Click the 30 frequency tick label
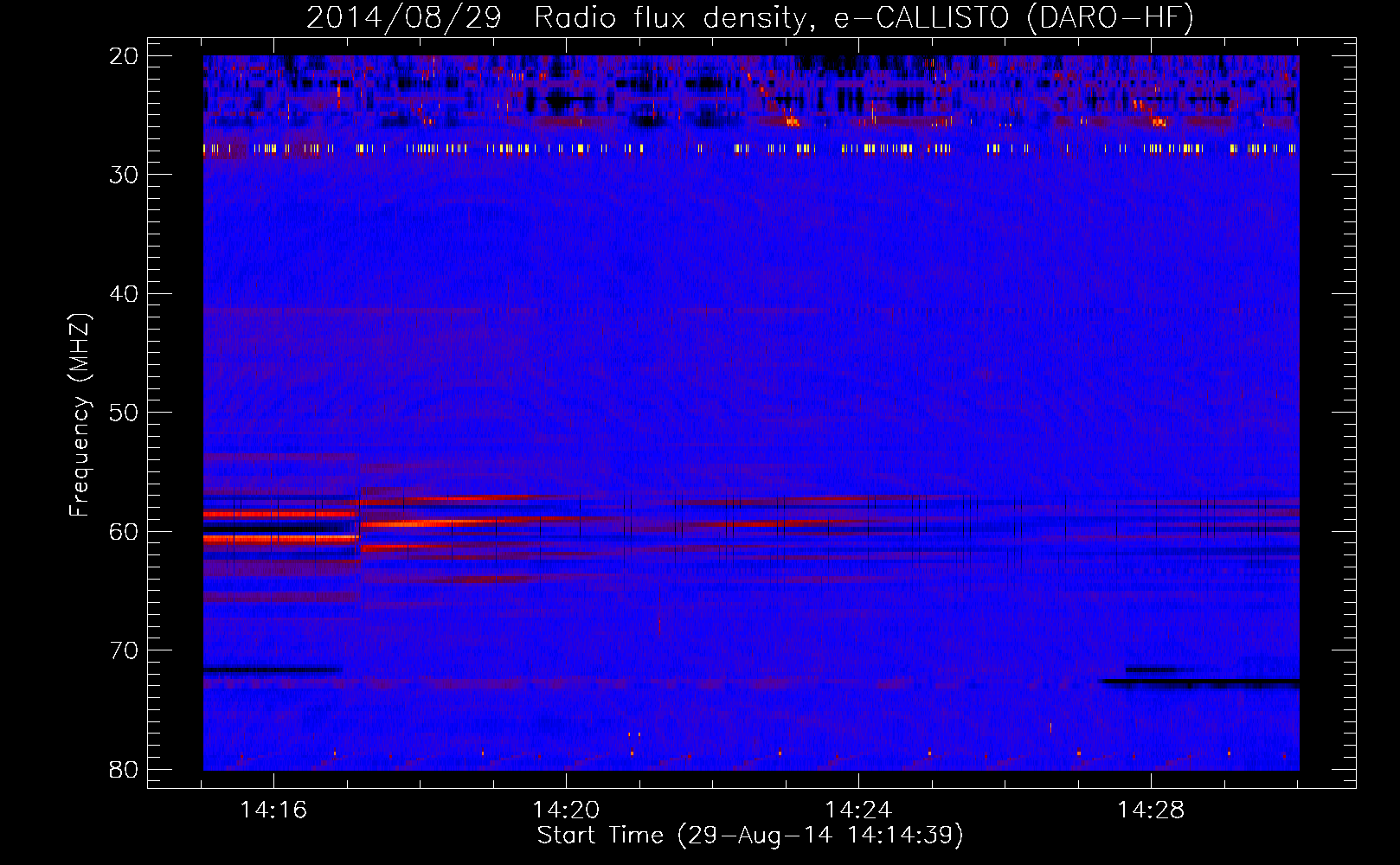The height and width of the screenshot is (865, 1400). [124, 175]
